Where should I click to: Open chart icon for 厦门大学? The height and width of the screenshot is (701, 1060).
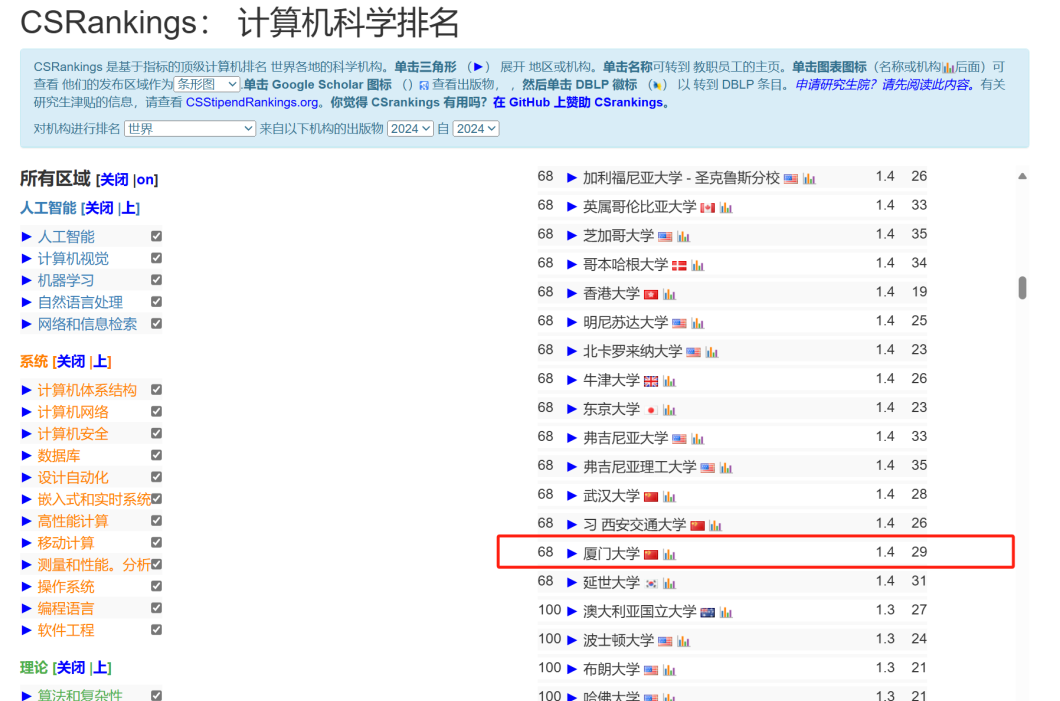(x=669, y=554)
